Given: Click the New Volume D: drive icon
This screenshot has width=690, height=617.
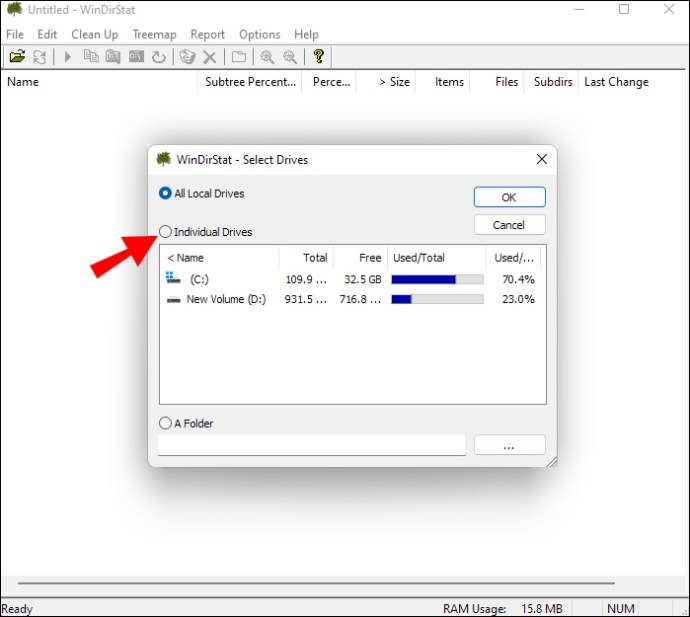Looking at the screenshot, I should coord(173,300).
